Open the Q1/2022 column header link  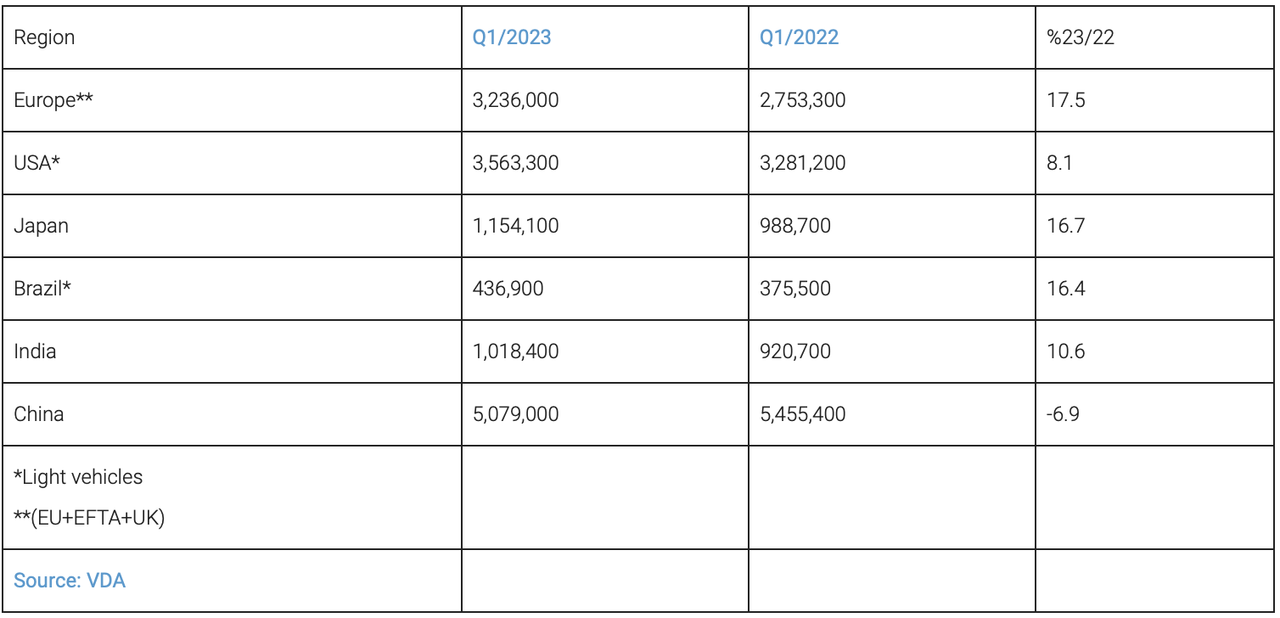799,37
